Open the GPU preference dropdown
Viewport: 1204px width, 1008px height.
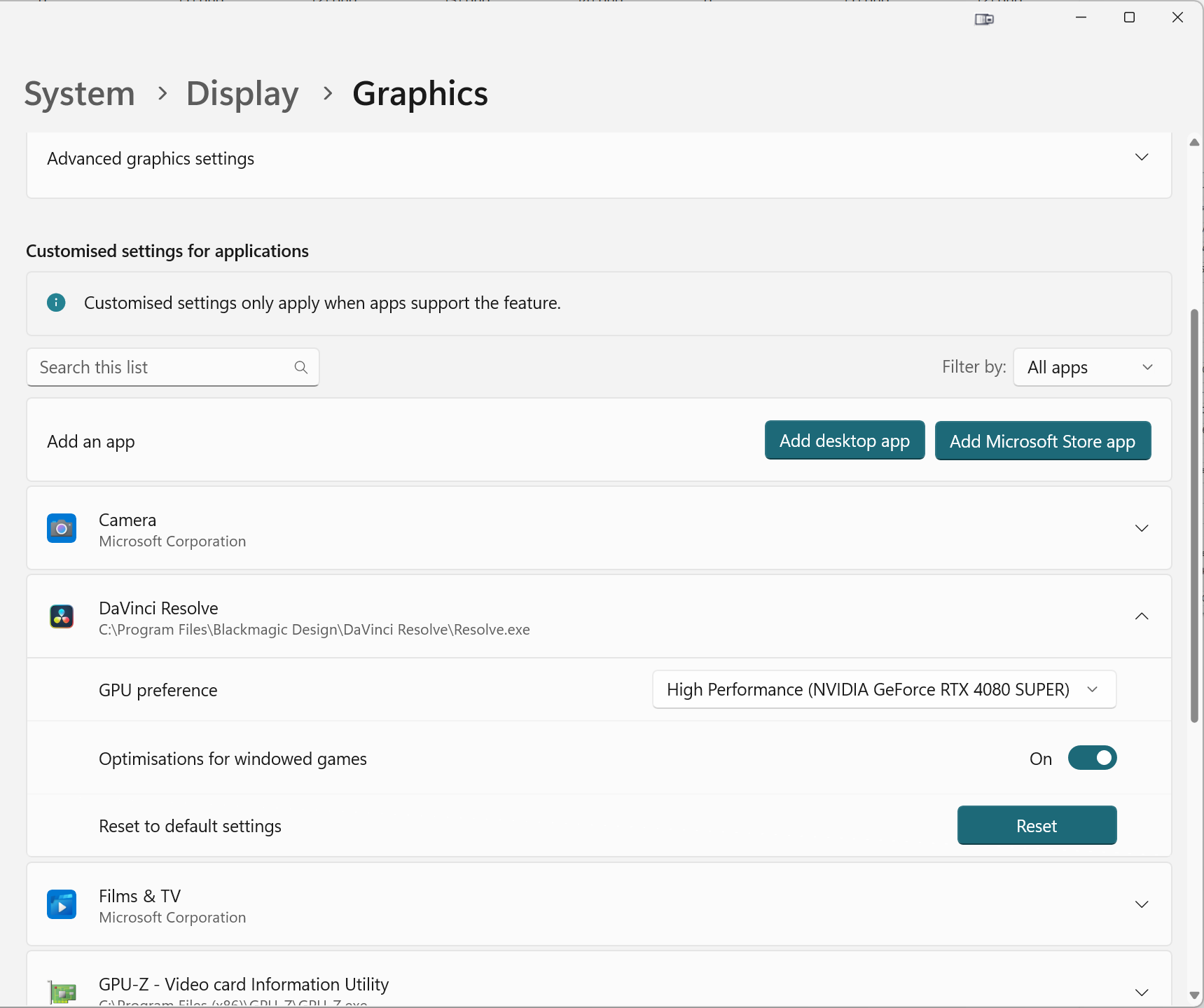point(884,689)
